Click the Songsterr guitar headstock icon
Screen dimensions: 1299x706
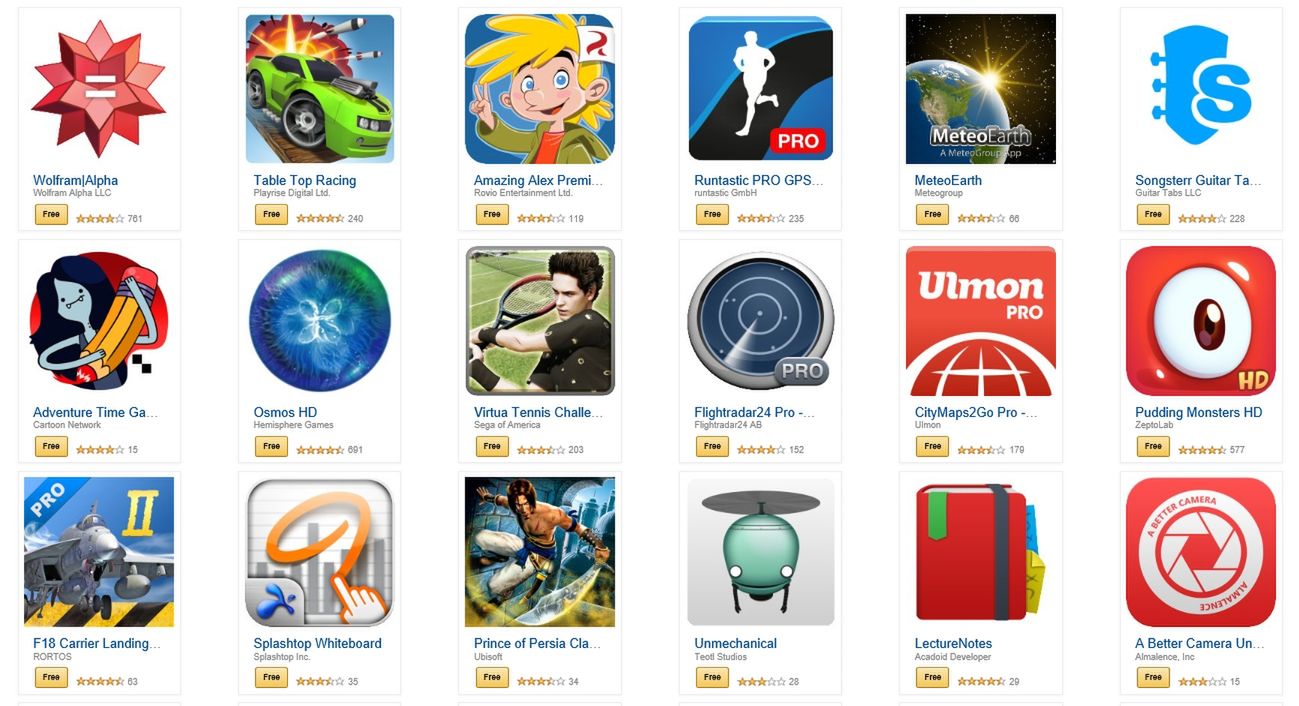1201,89
